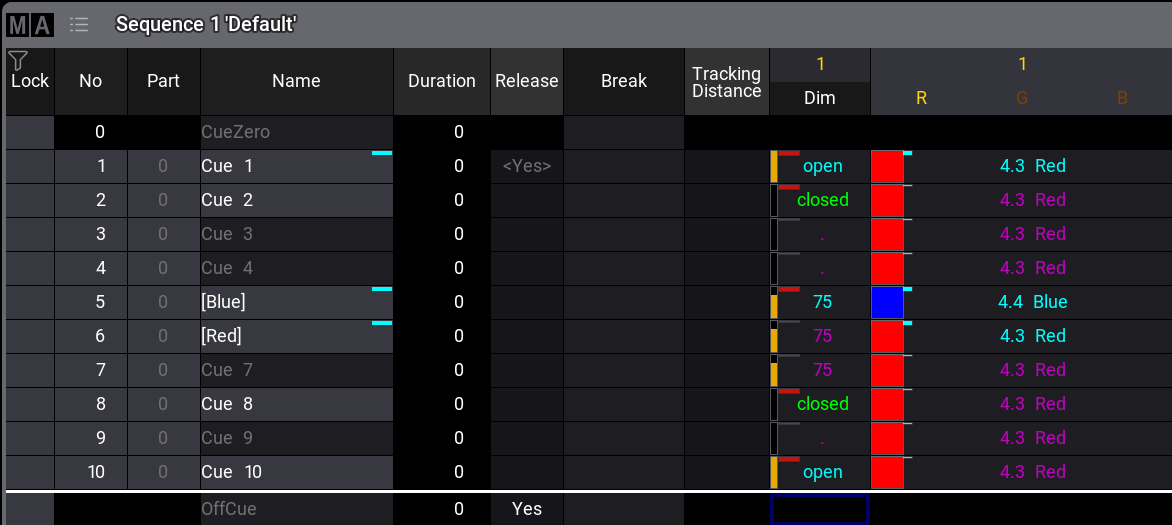
Task: Click the 'closed' Dim value in Cue 8
Action: coord(822,404)
